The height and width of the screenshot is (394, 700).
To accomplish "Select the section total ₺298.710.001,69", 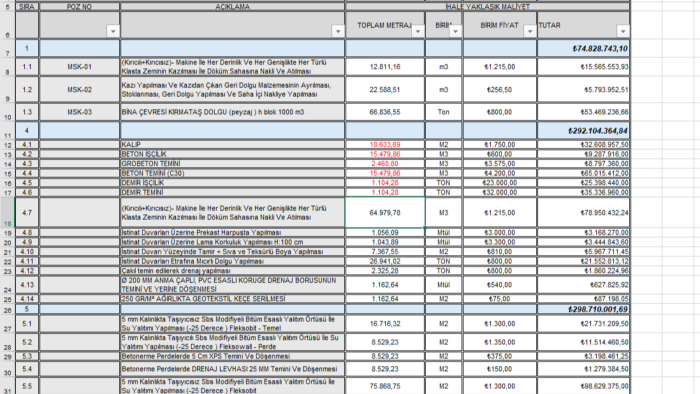I will (x=583, y=309).
